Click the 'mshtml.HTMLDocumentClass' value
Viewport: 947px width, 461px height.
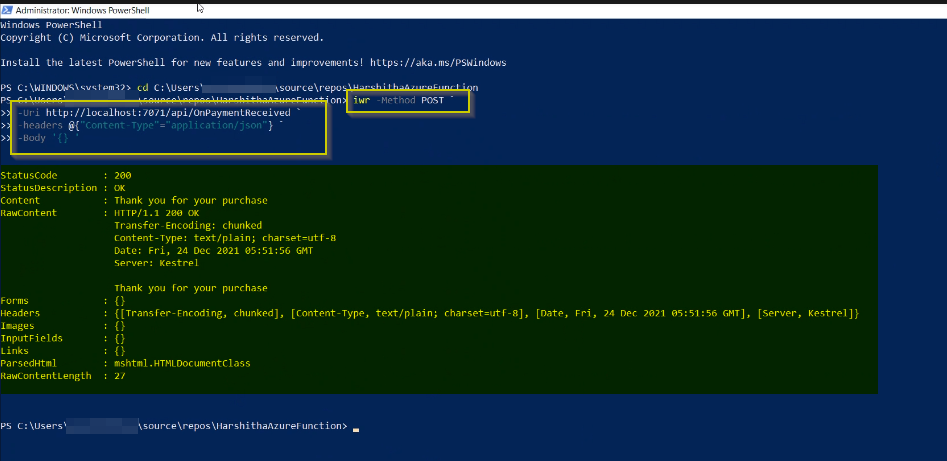pyautogui.click(x=182, y=363)
